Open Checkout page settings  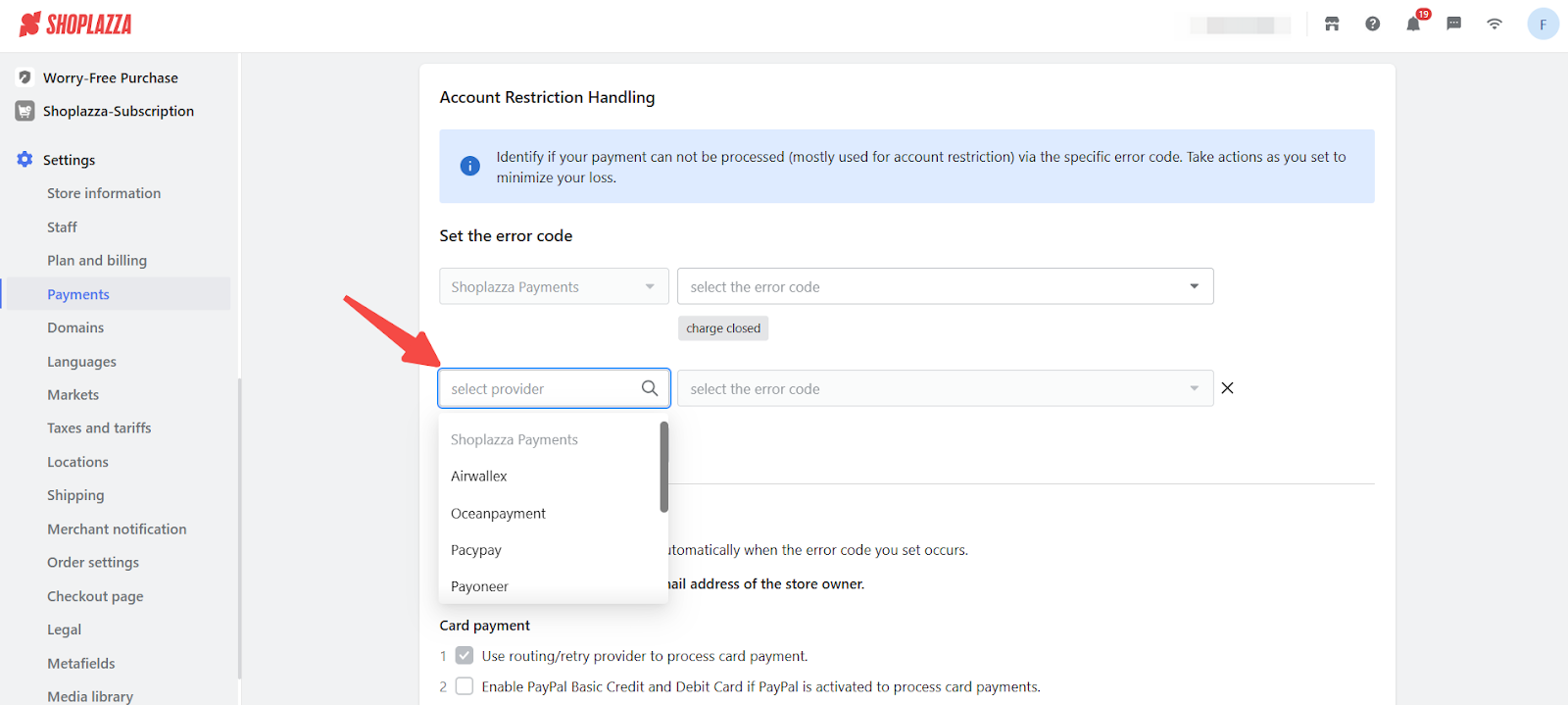95,596
